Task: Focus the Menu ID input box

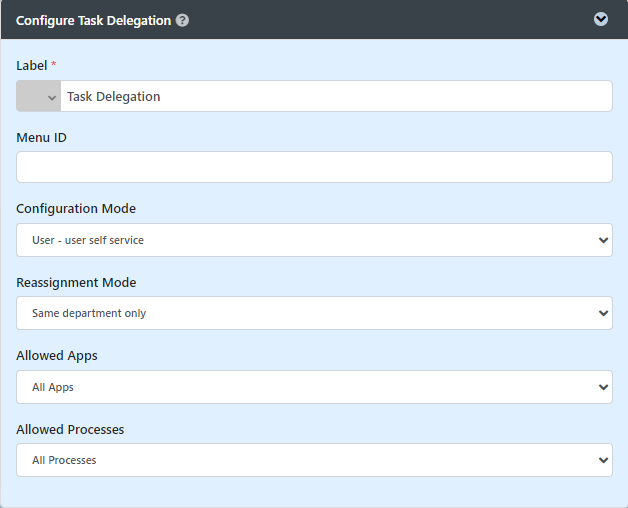Action: [x=314, y=167]
